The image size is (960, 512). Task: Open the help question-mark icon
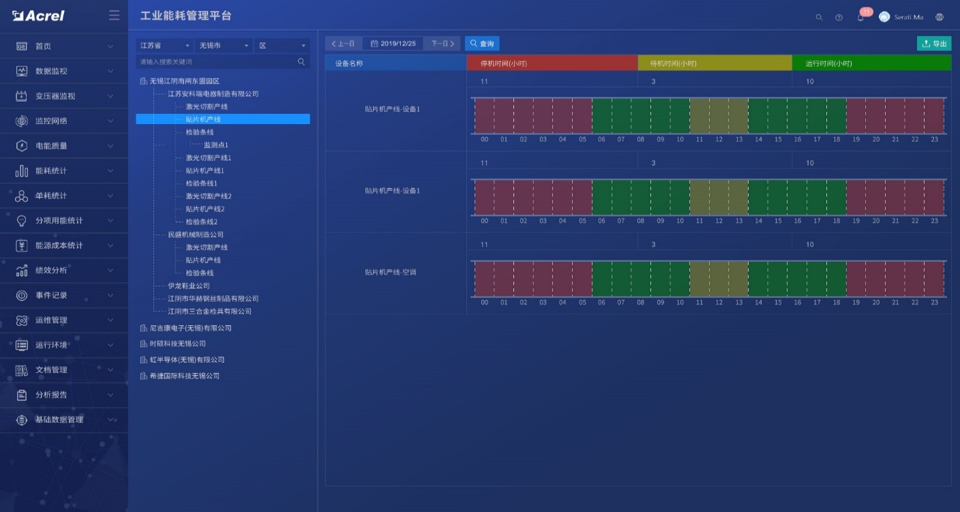(x=839, y=17)
